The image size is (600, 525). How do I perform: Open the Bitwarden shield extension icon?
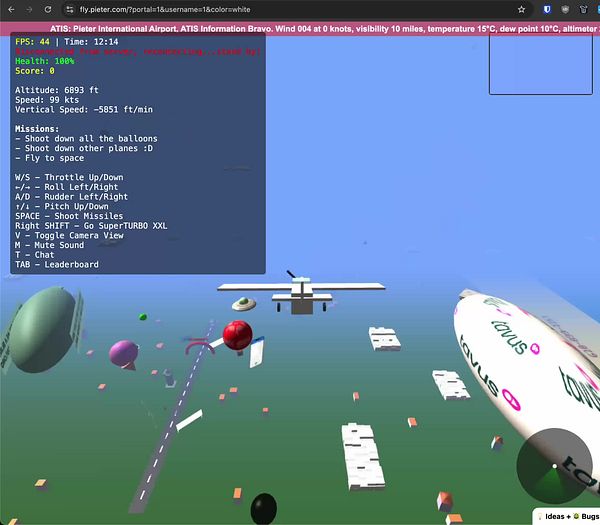[x=547, y=10]
